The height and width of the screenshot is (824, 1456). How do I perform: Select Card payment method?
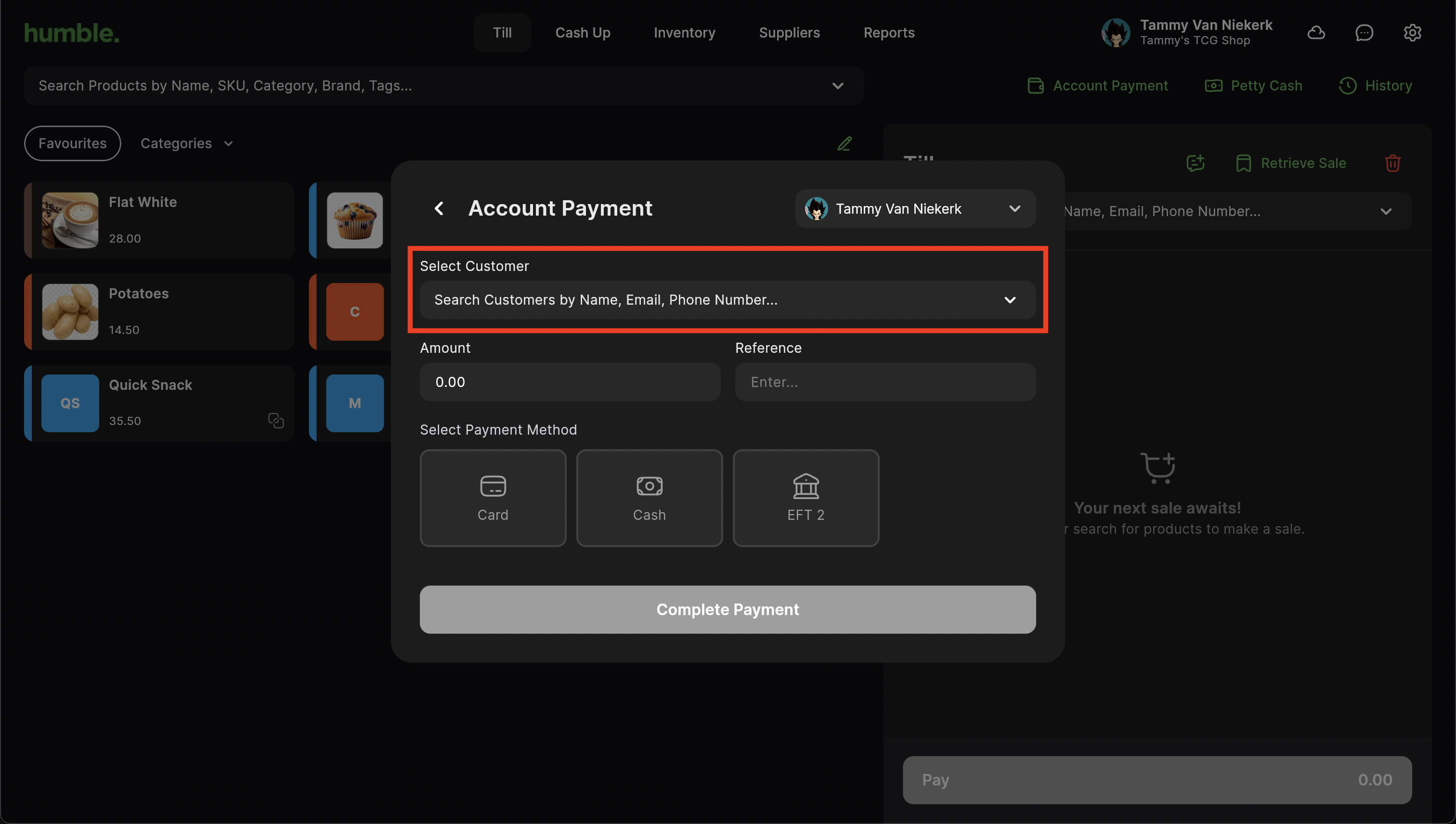[x=493, y=498]
